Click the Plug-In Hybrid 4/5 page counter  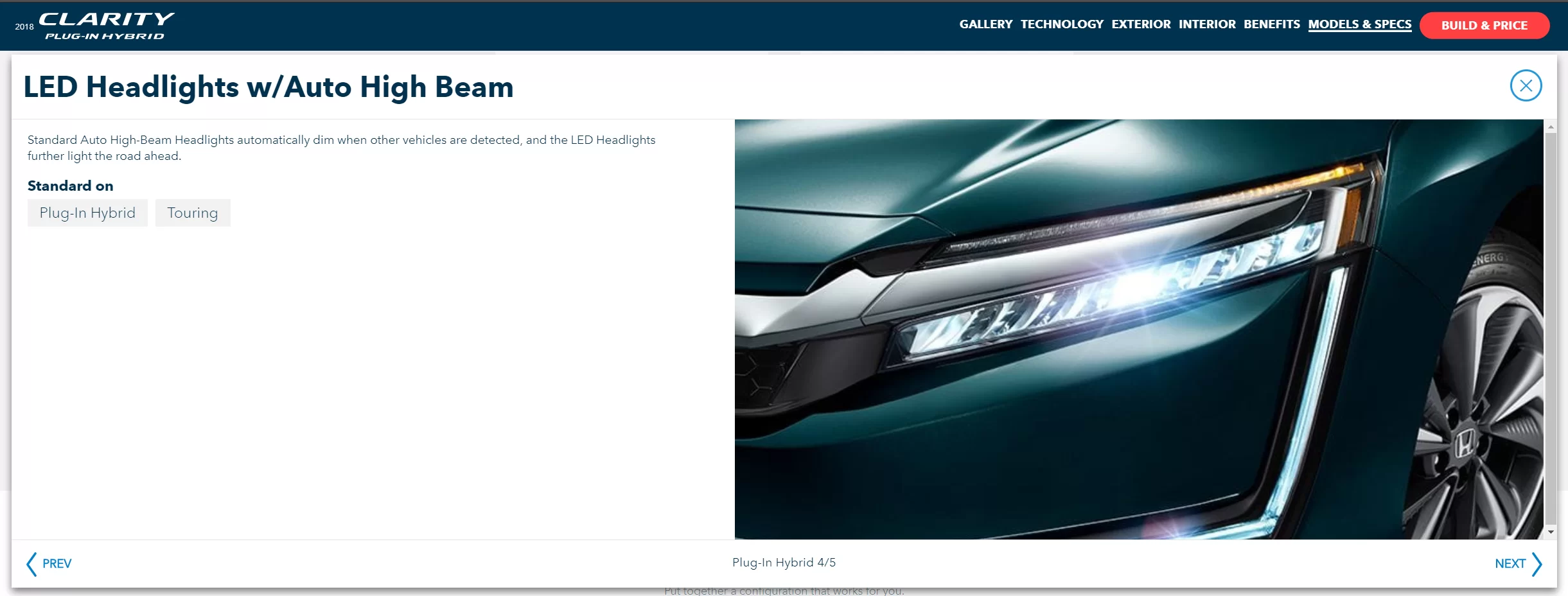[784, 563]
